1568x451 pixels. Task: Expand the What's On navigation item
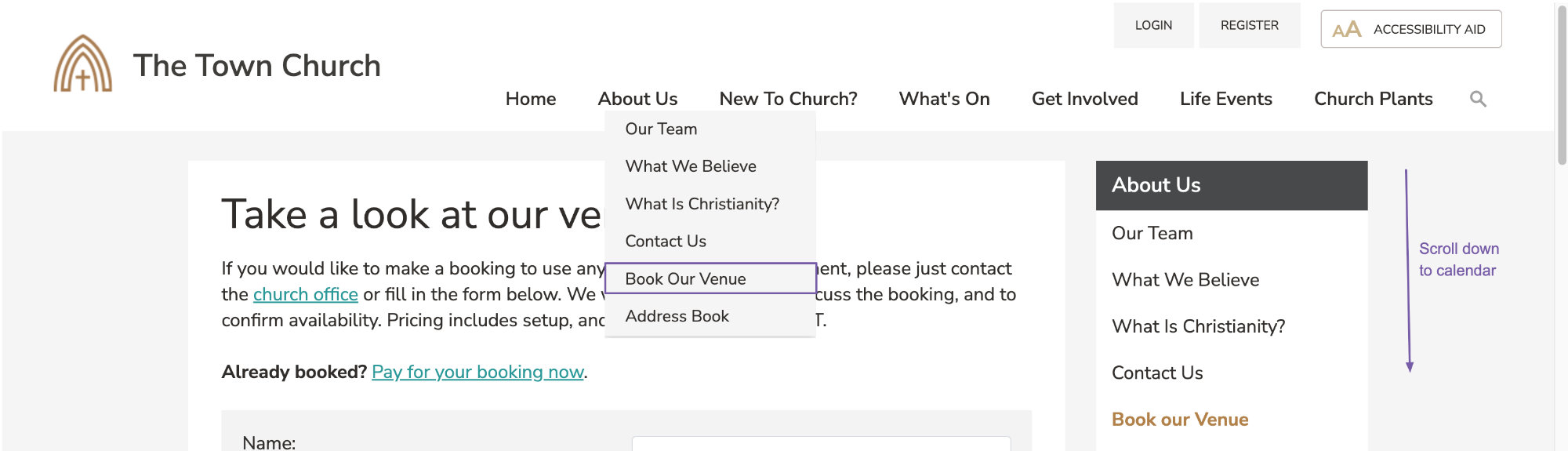click(x=944, y=99)
